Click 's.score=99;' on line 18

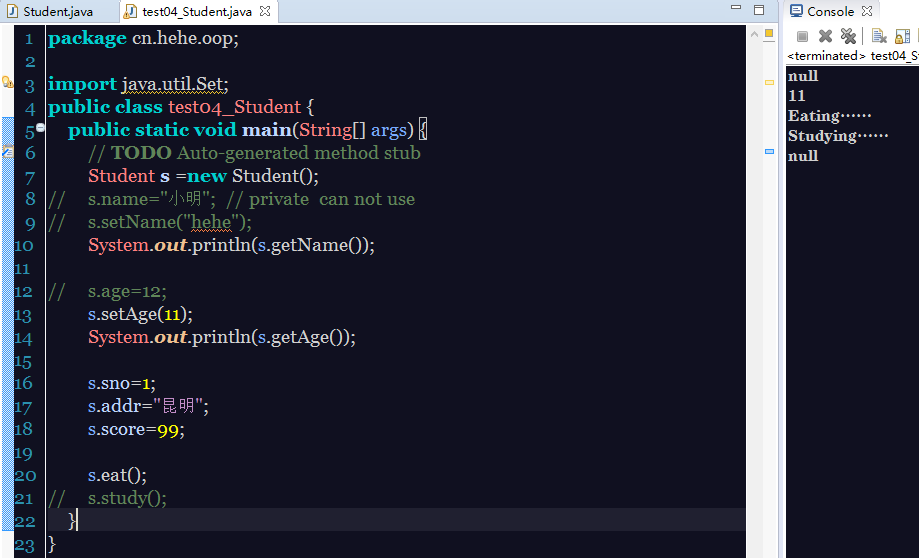coord(137,430)
